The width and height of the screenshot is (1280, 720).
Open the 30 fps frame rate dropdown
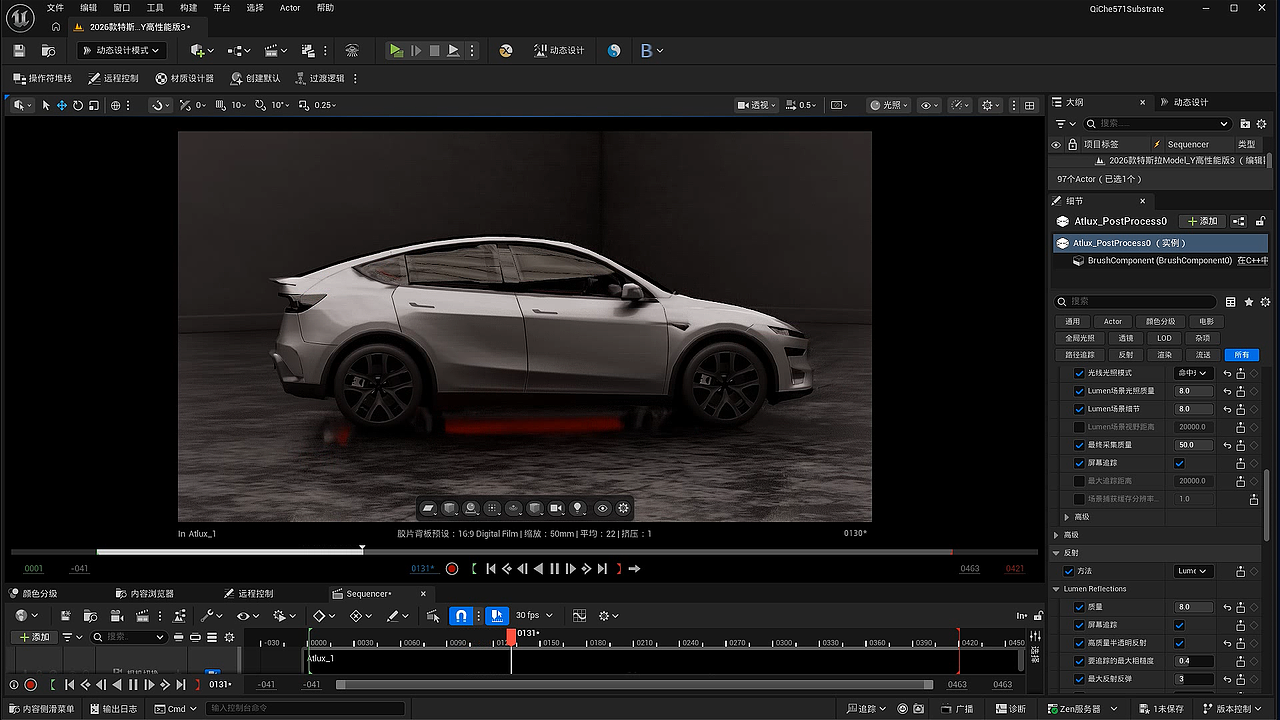[x=534, y=616]
